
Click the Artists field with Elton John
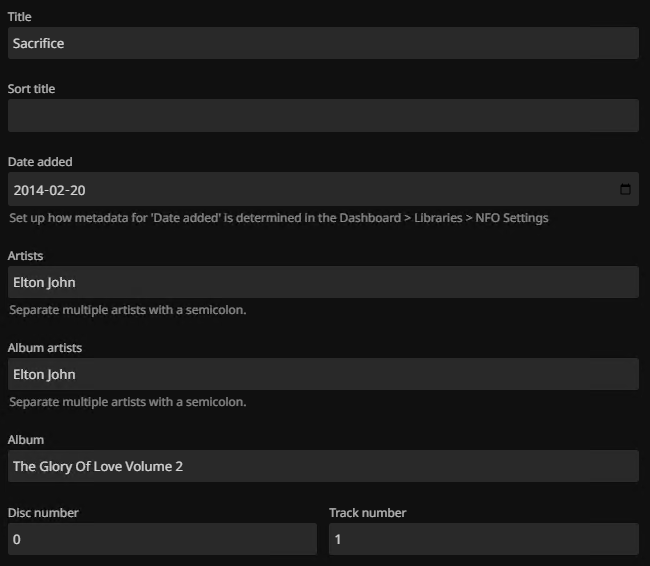(322, 282)
